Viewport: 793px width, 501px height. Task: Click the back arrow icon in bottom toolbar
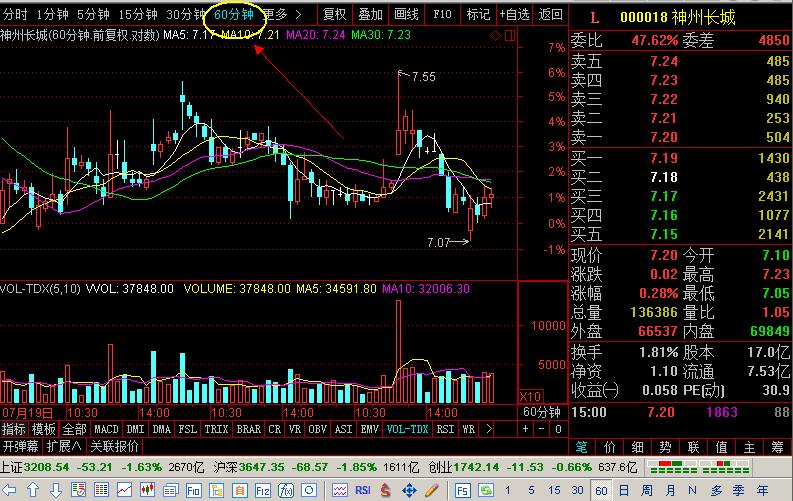(9, 490)
